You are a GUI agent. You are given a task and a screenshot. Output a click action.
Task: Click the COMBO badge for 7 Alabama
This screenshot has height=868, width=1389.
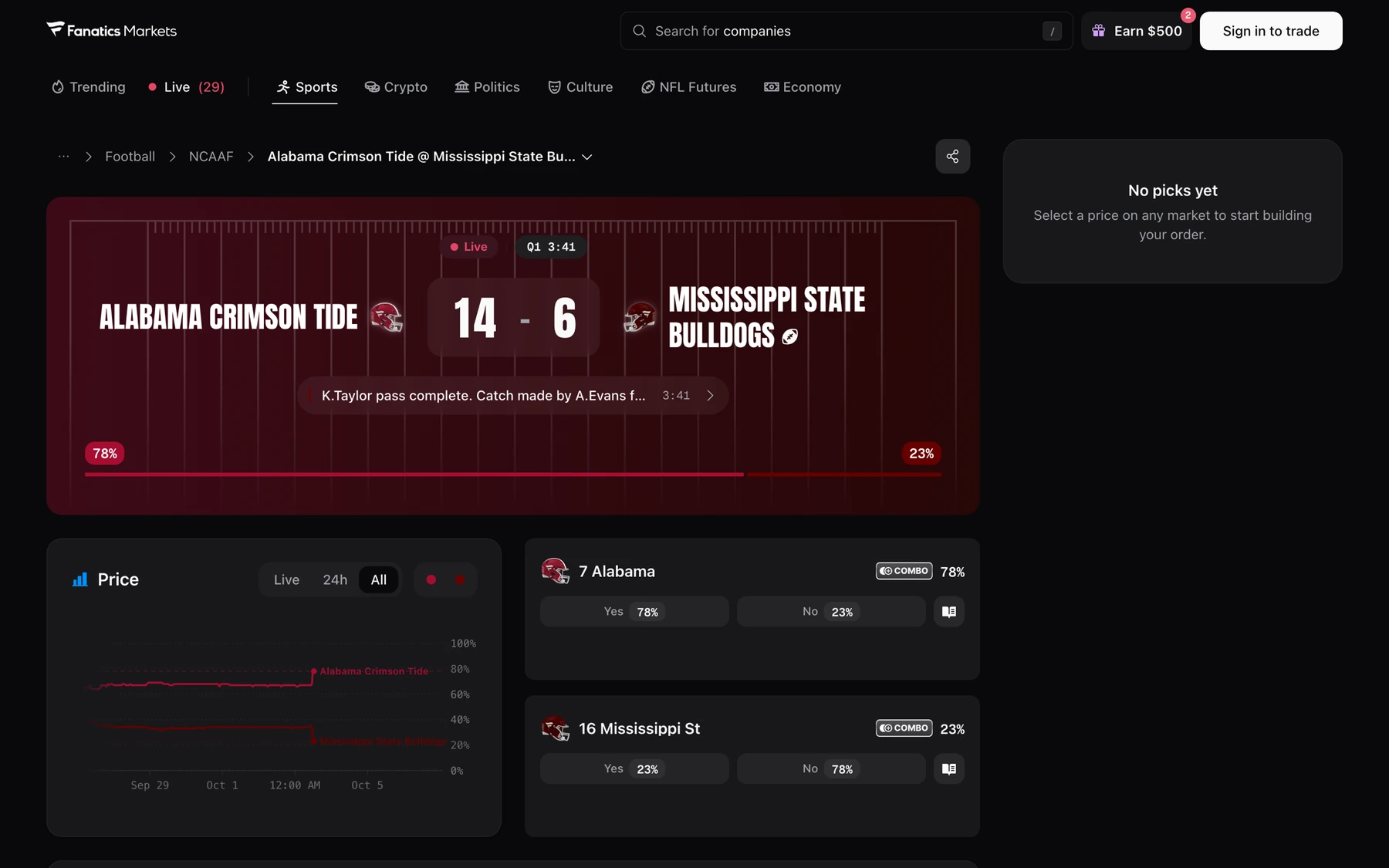click(x=904, y=571)
